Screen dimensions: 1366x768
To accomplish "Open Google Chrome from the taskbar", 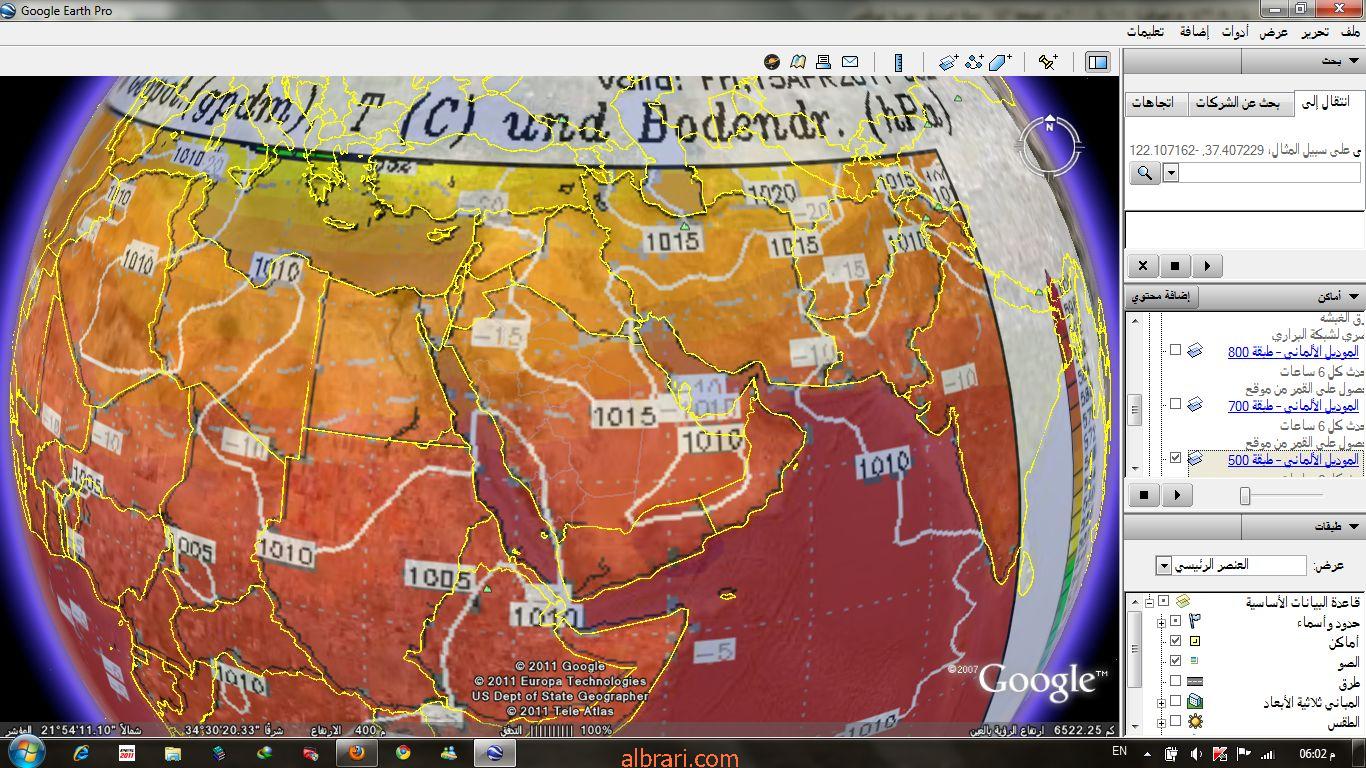I will click(x=402, y=753).
